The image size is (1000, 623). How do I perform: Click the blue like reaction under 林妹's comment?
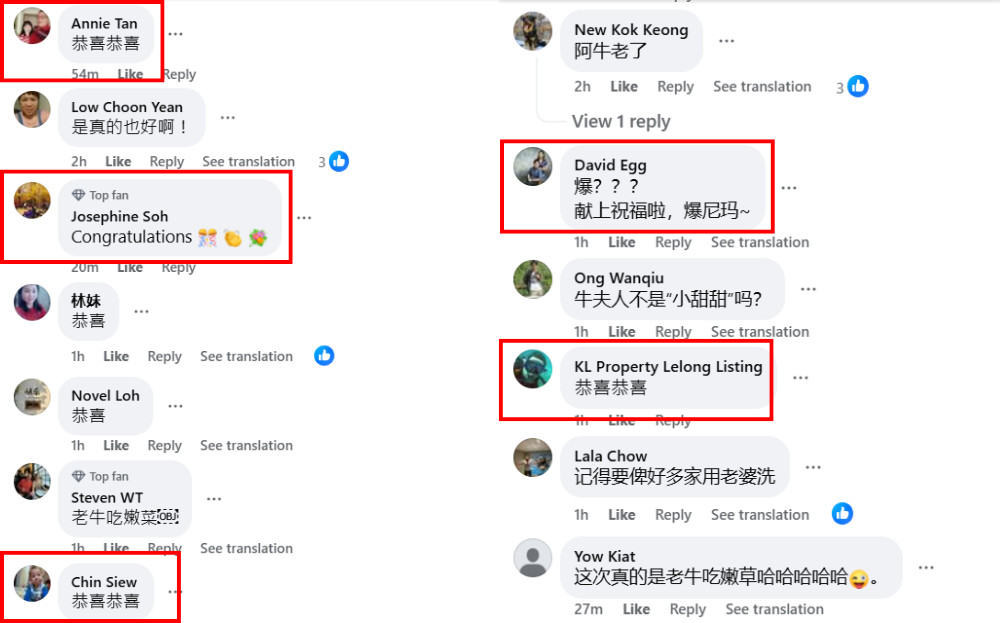click(324, 356)
